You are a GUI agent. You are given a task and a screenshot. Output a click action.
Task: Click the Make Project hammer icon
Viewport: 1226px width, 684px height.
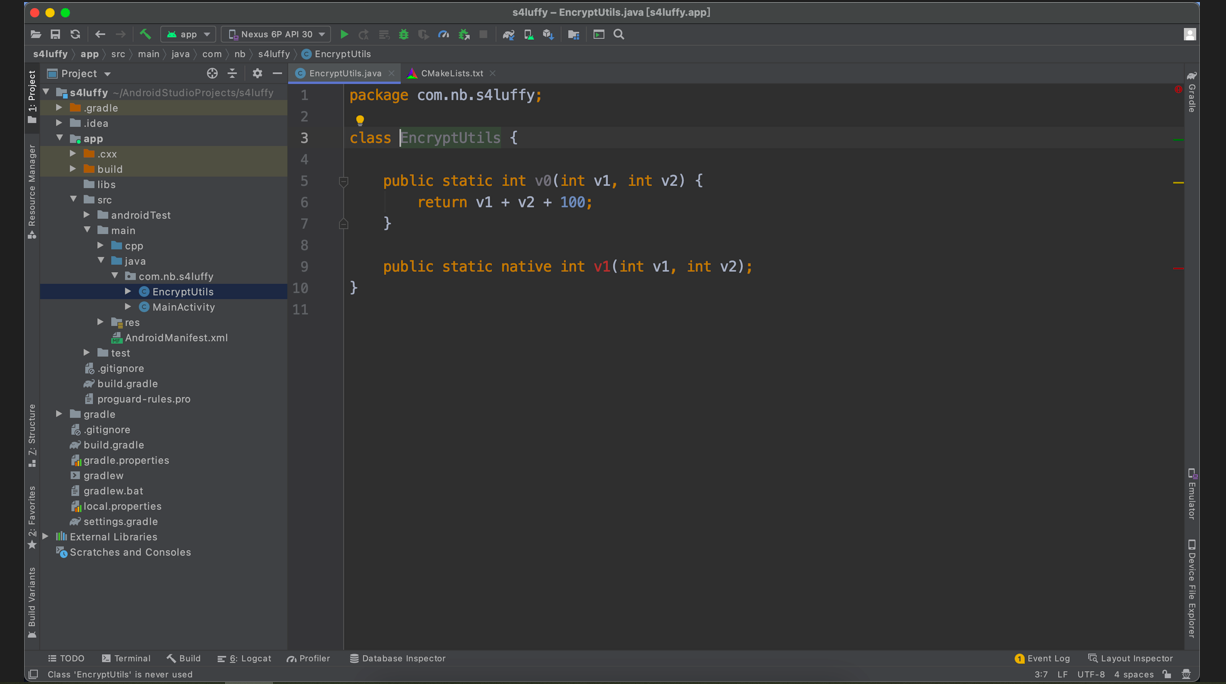pos(145,34)
